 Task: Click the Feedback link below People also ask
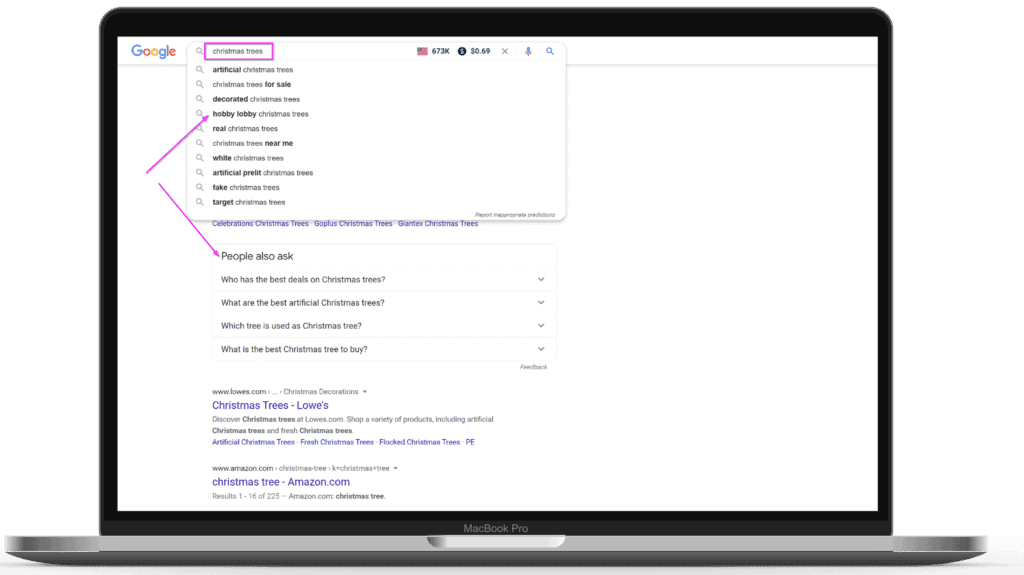click(x=534, y=367)
